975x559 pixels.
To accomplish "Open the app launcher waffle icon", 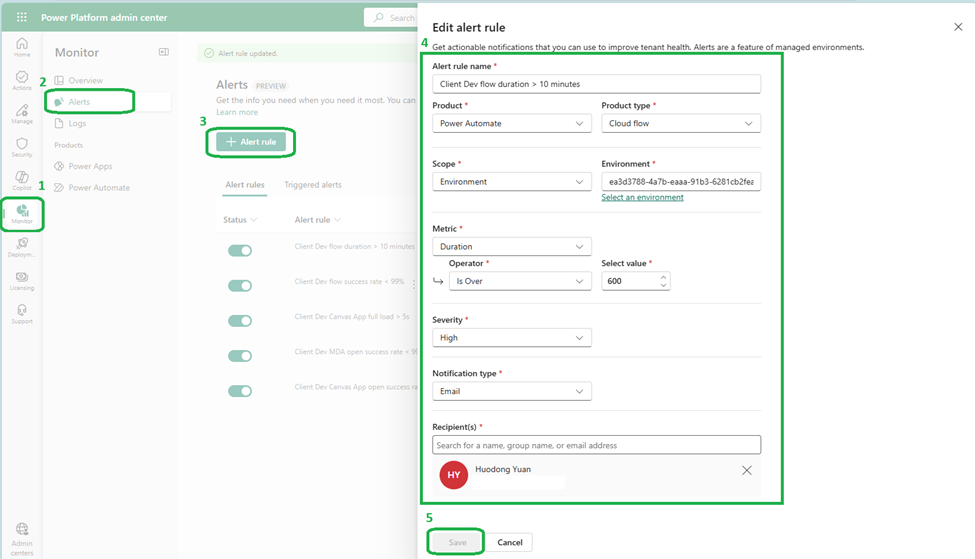I will tap(22, 17).
